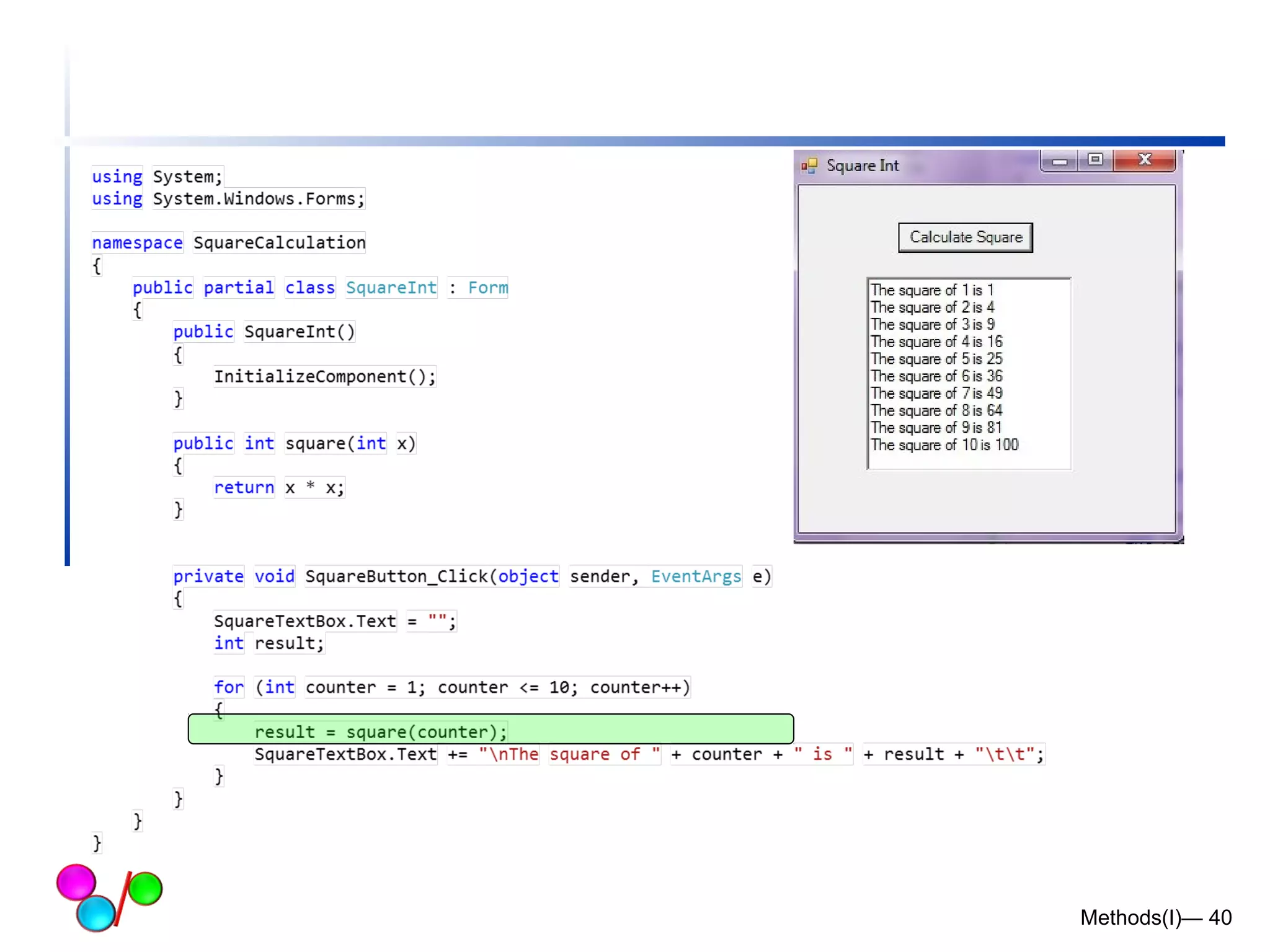Click the for loop header line
The width and height of the screenshot is (1270, 952).
coord(451,687)
